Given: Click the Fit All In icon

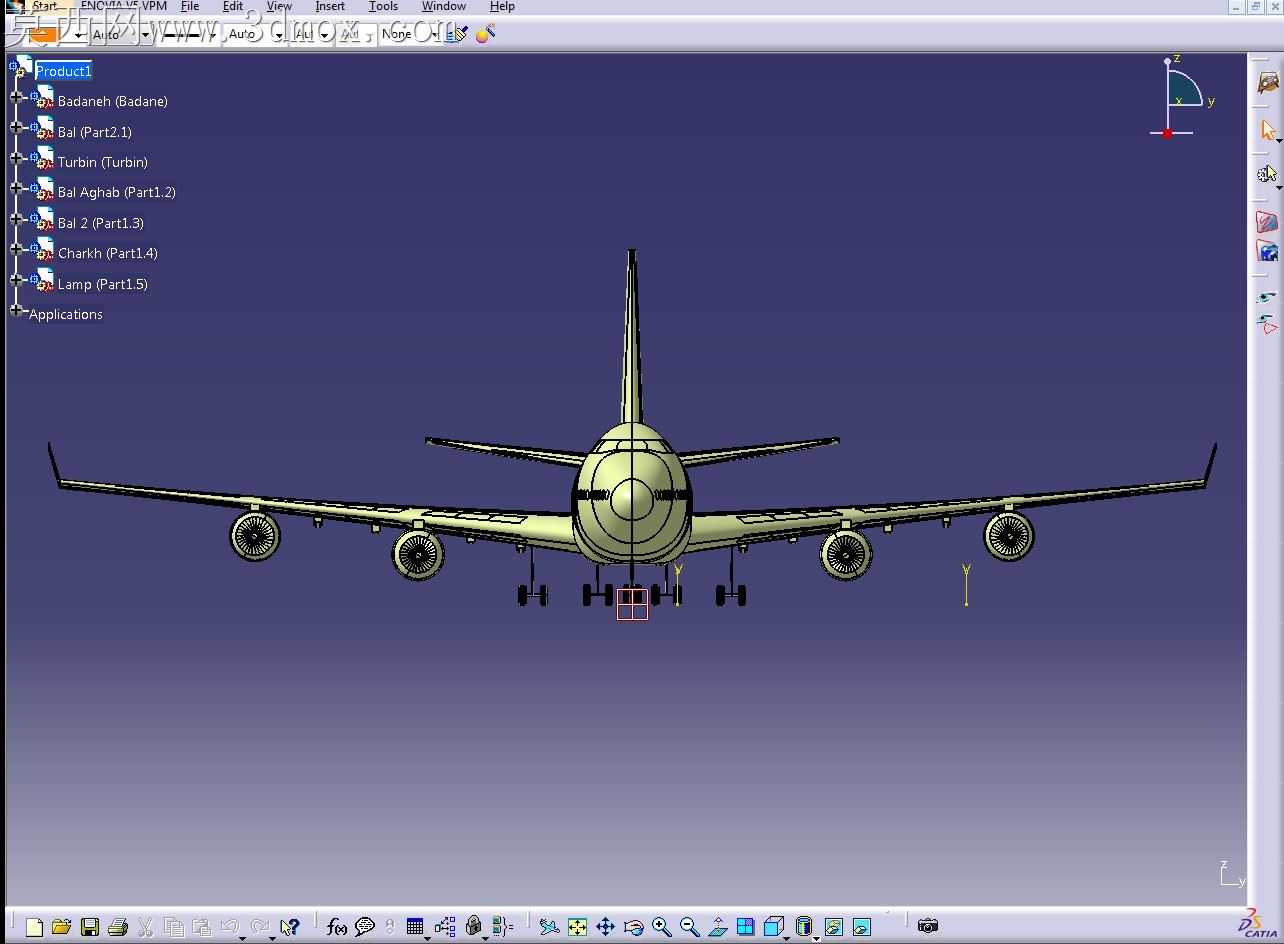Looking at the screenshot, I should [x=577, y=927].
